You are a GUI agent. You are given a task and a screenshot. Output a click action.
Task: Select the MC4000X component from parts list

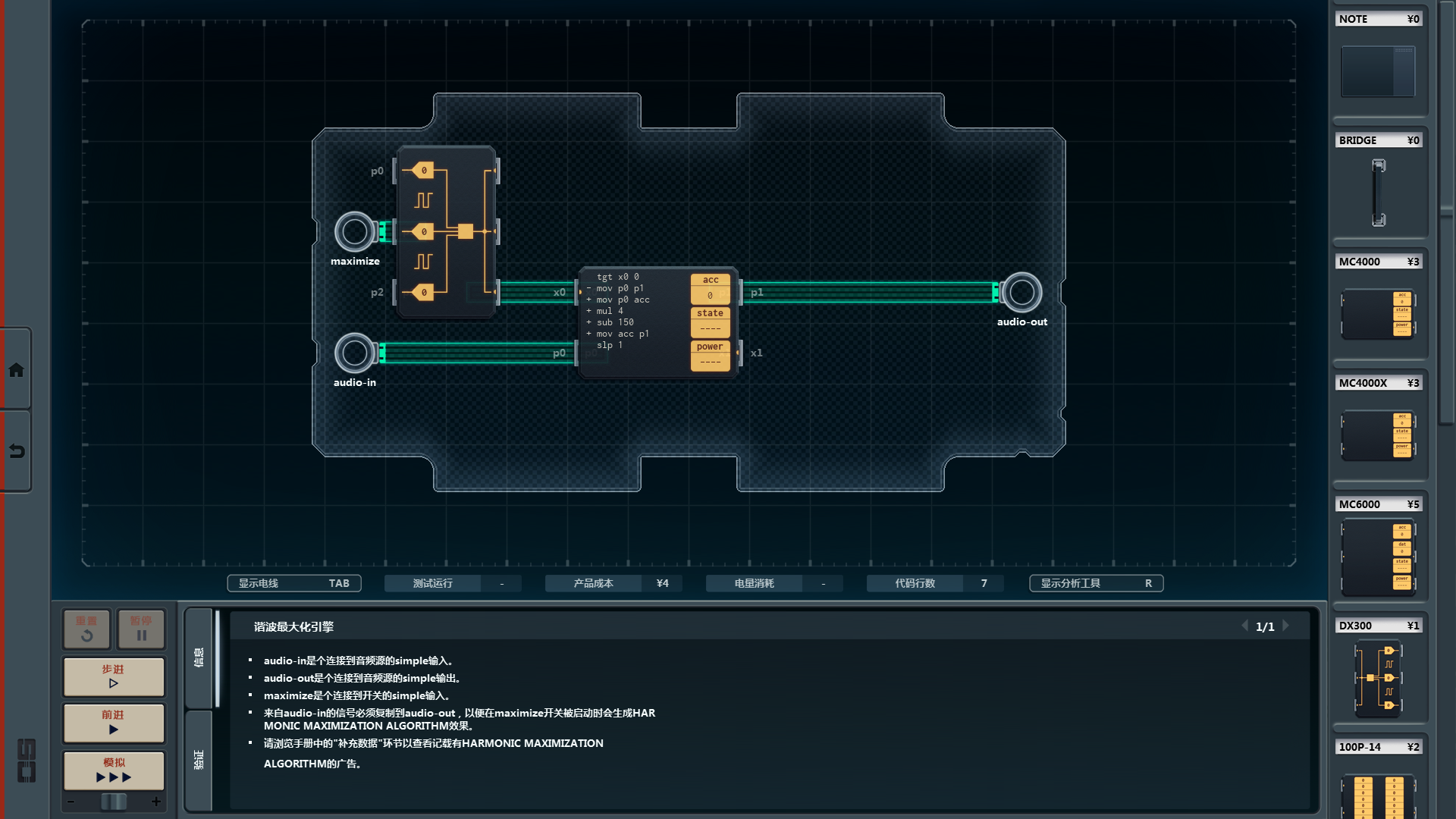click(1378, 435)
